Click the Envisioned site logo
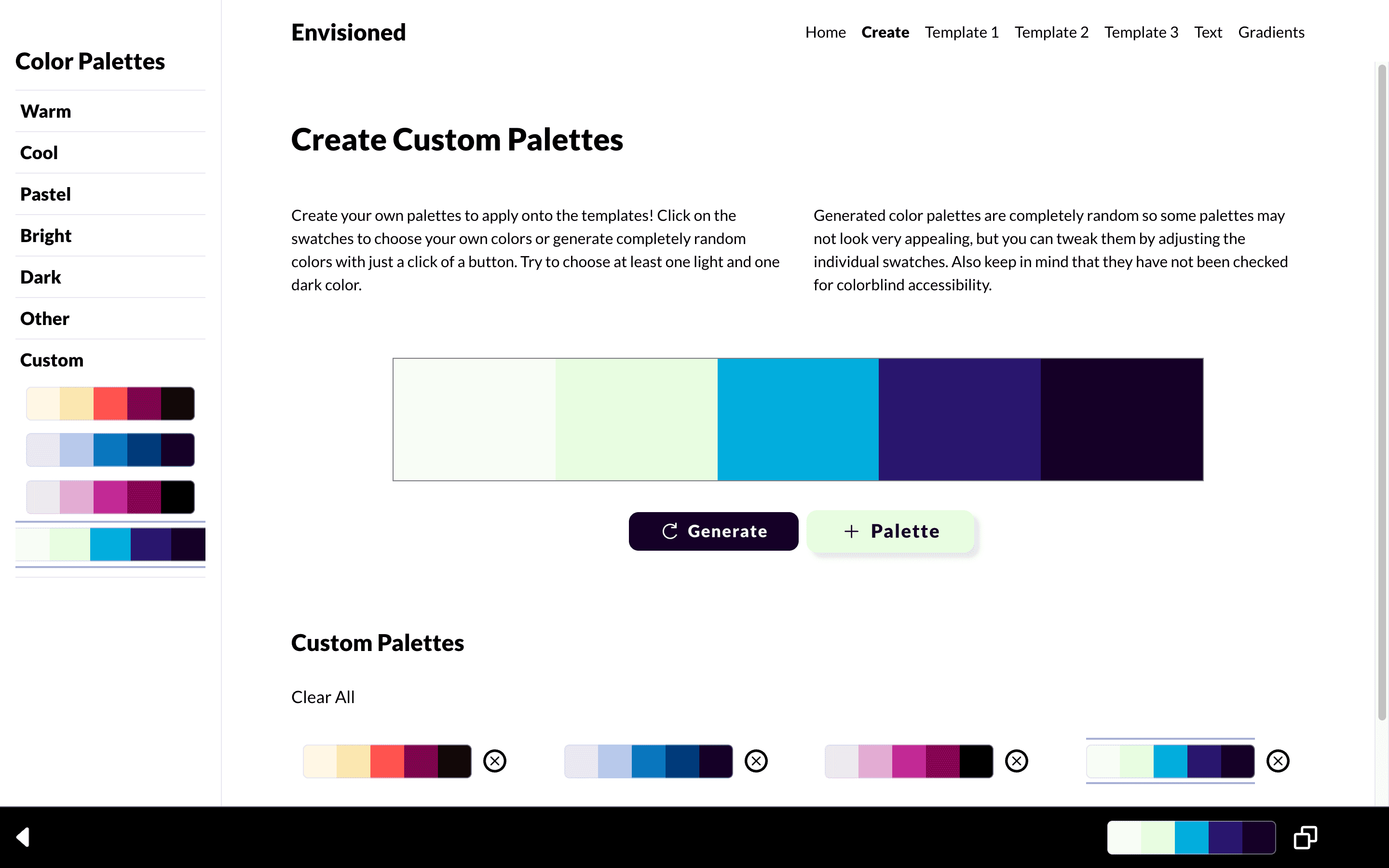The height and width of the screenshot is (868, 1389). tap(348, 32)
